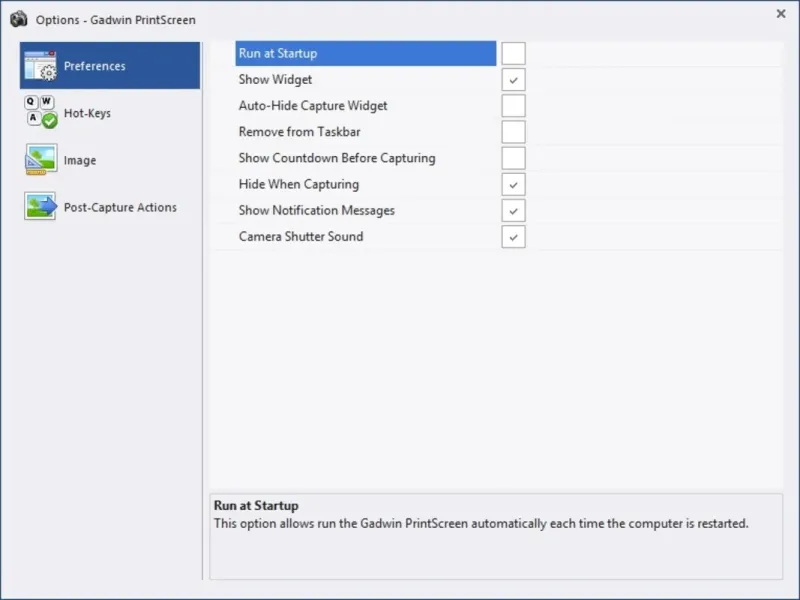This screenshot has height=600, width=800.
Task: Disable the Hide When Capturing checkbox
Action: (513, 184)
